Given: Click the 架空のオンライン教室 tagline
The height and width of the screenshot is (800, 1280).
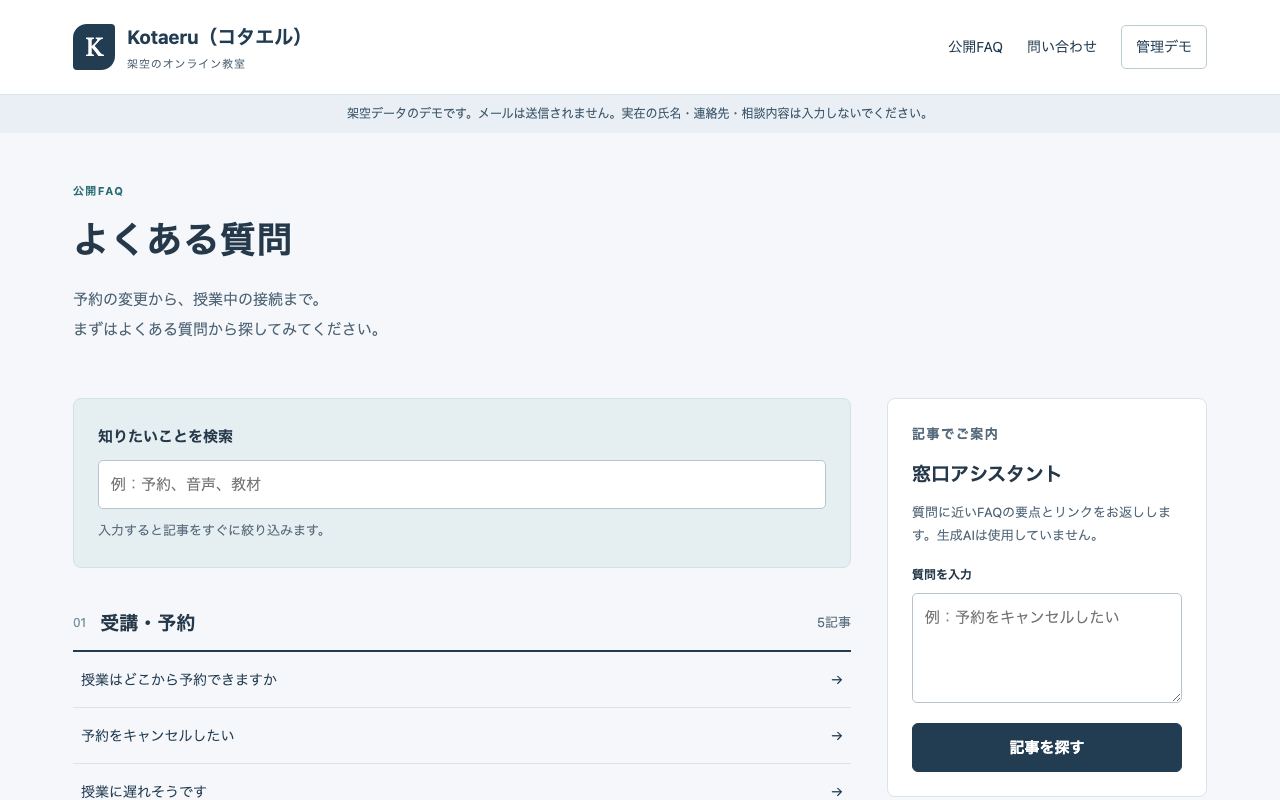Looking at the screenshot, I should [186, 64].
